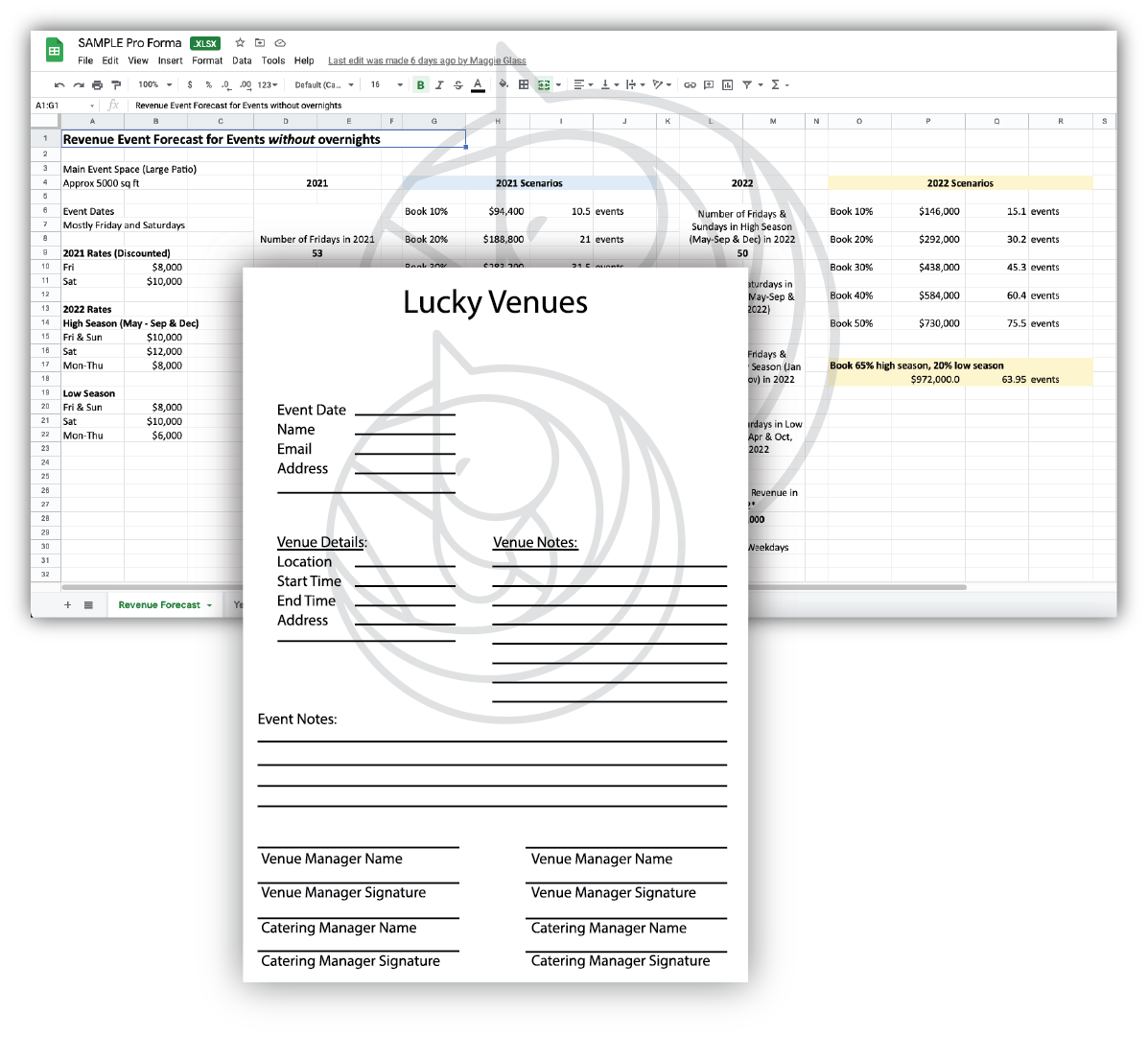The image size is (1148, 1037).
Task: Open the all sheets list icon
Action: [x=88, y=605]
